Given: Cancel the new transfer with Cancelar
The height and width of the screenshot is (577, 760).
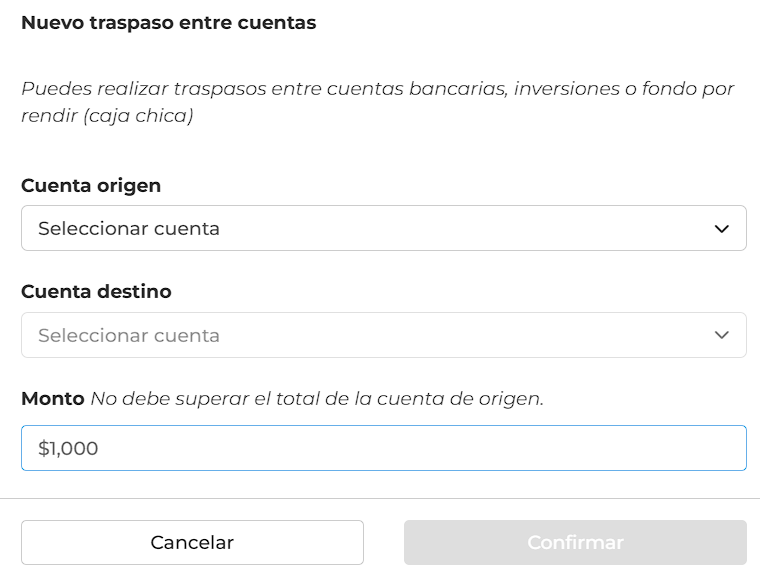Looking at the screenshot, I should pyautogui.click(x=192, y=542).
